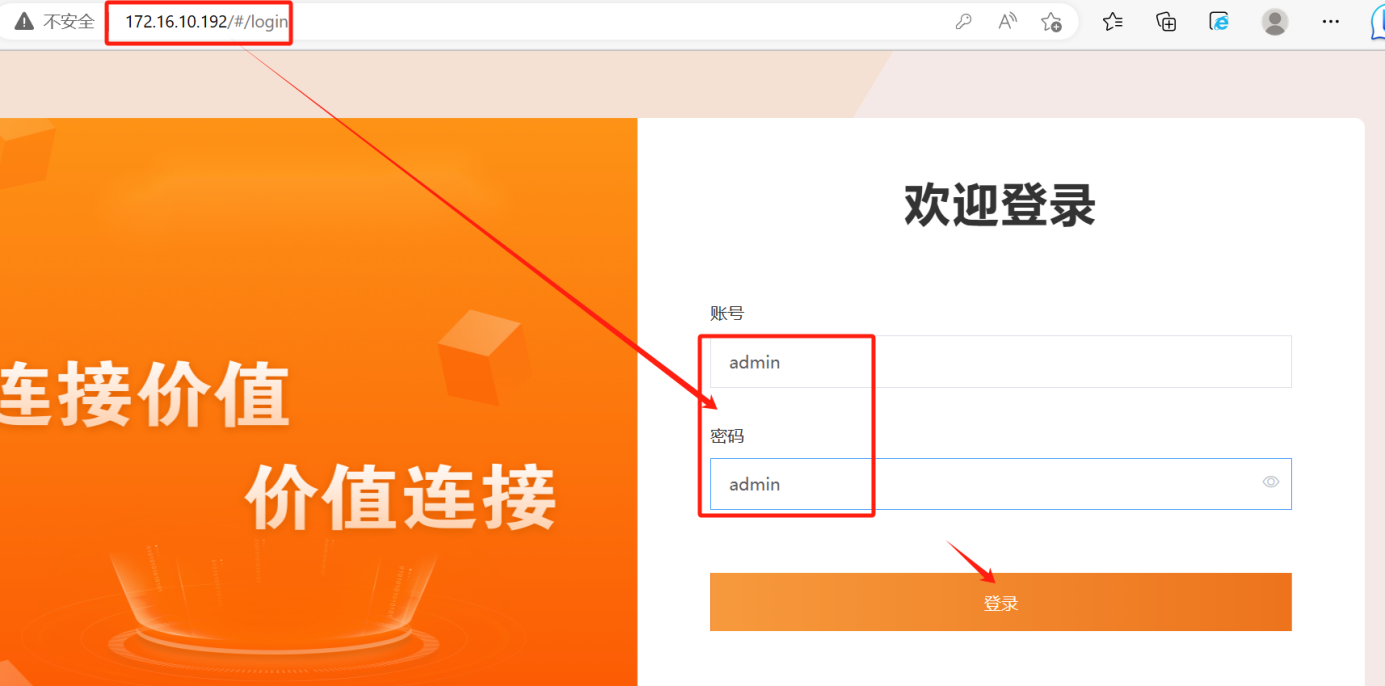Screen dimensions: 1385x686
Task: Activate the Read aloud icon
Action: click(1008, 21)
